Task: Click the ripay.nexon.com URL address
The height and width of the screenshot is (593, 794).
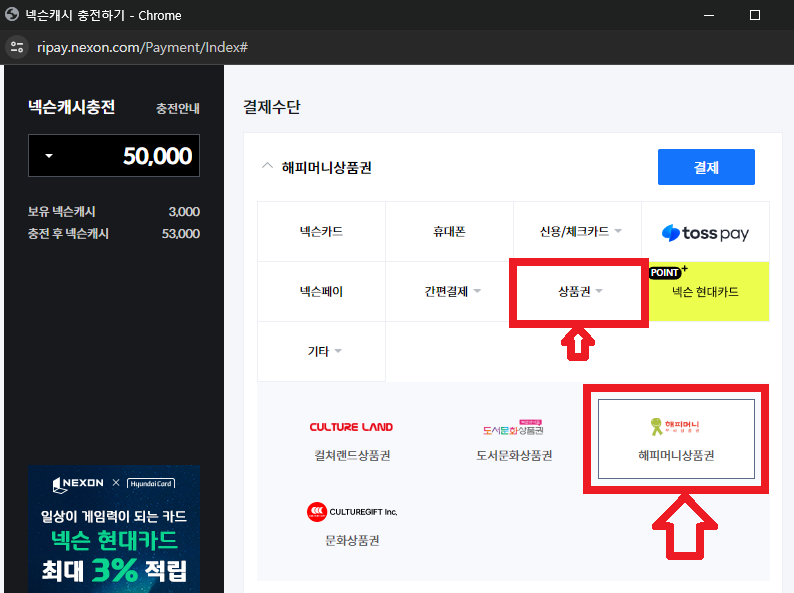Action: (x=142, y=47)
